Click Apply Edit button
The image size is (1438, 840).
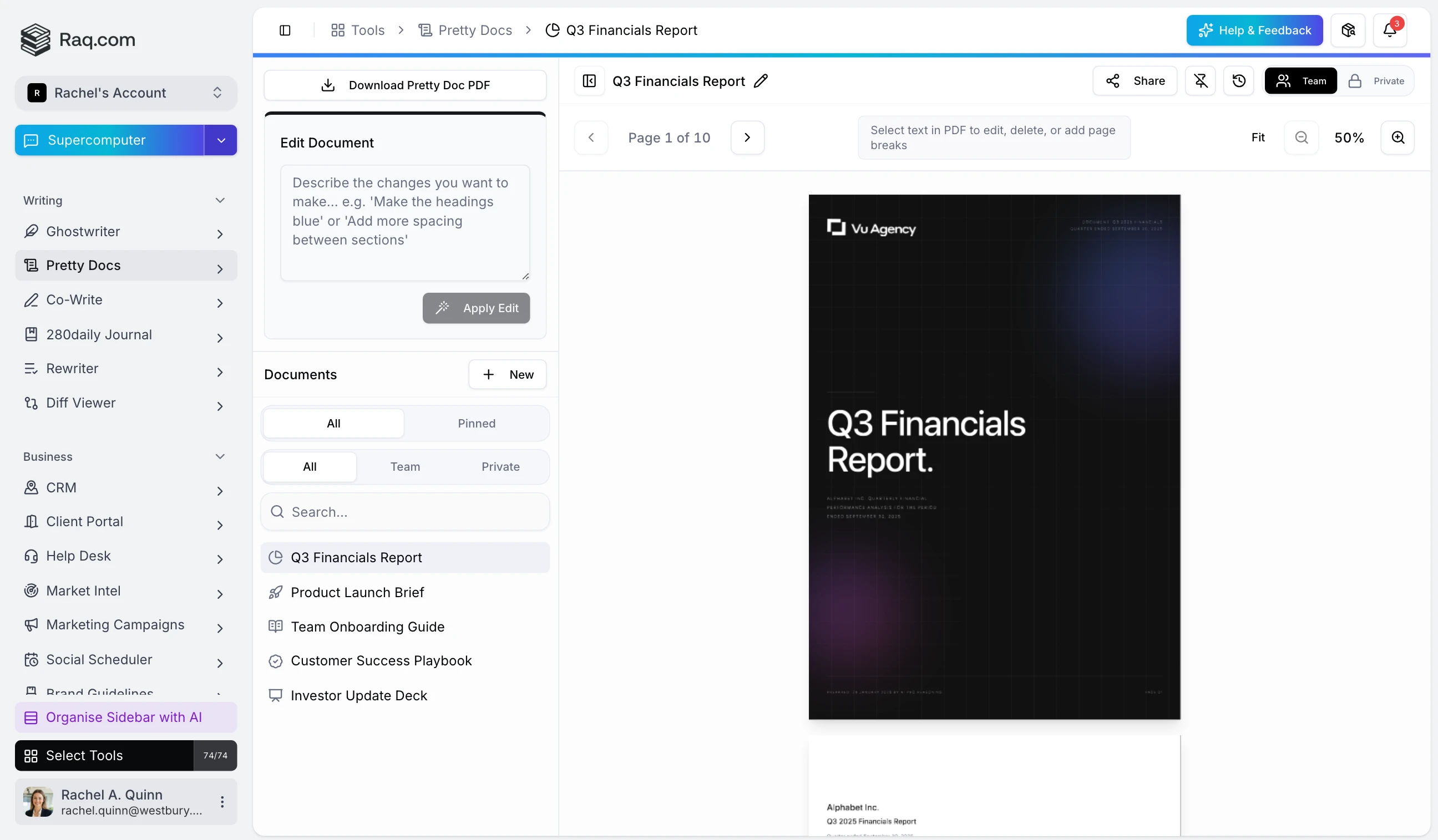(x=476, y=308)
